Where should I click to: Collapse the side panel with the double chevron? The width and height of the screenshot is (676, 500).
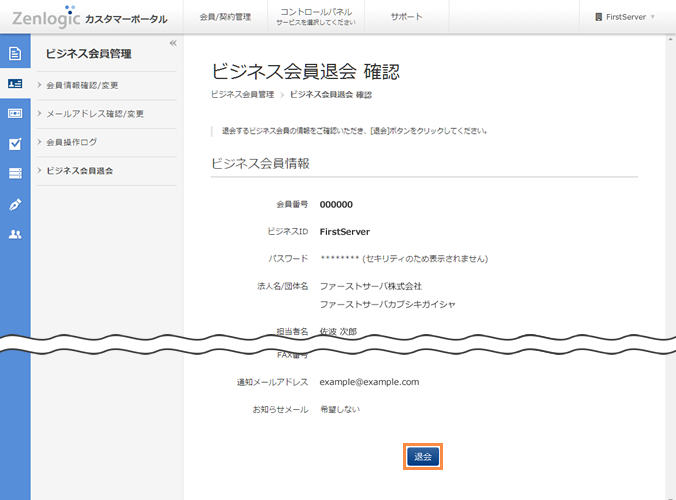tap(173, 43)
